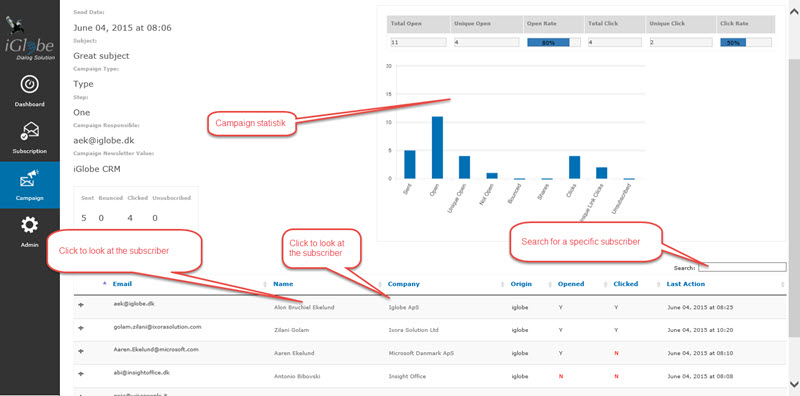This screenshot has width=800, height=396.
Task: Click the Unique Open value field
Action: click(486, 43)
